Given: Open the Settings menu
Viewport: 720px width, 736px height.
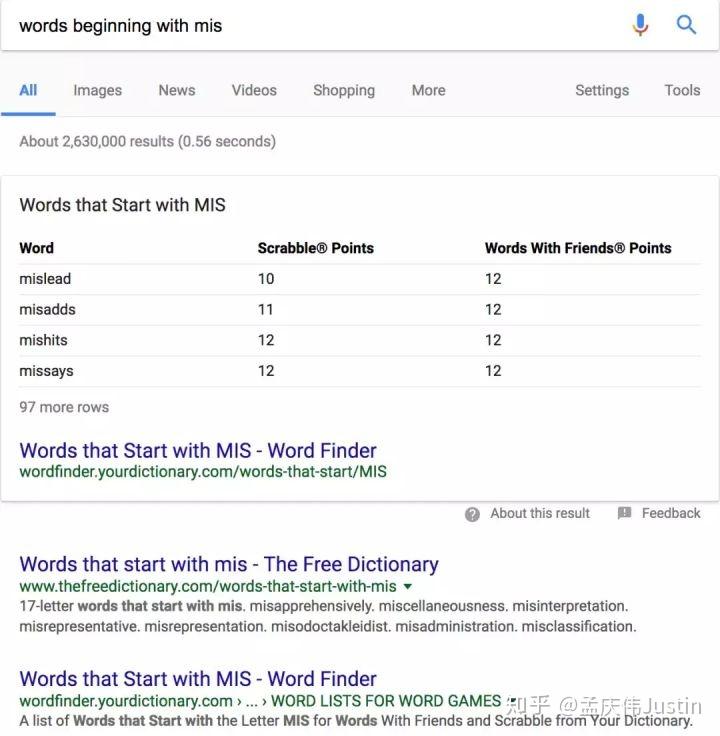Looking at the screenshot, I should (601, 90).
